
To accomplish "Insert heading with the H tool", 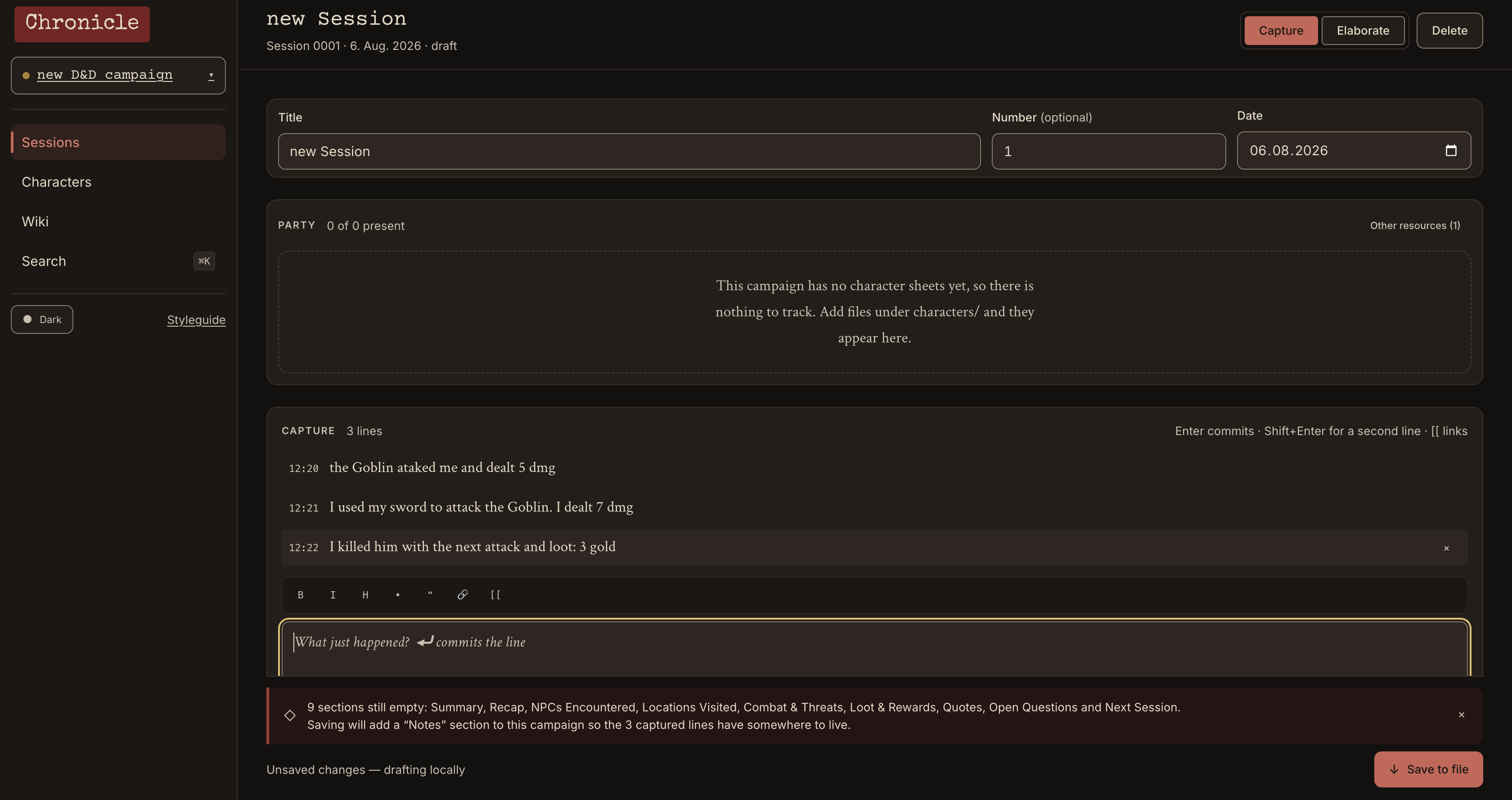I will coord(365,594).
